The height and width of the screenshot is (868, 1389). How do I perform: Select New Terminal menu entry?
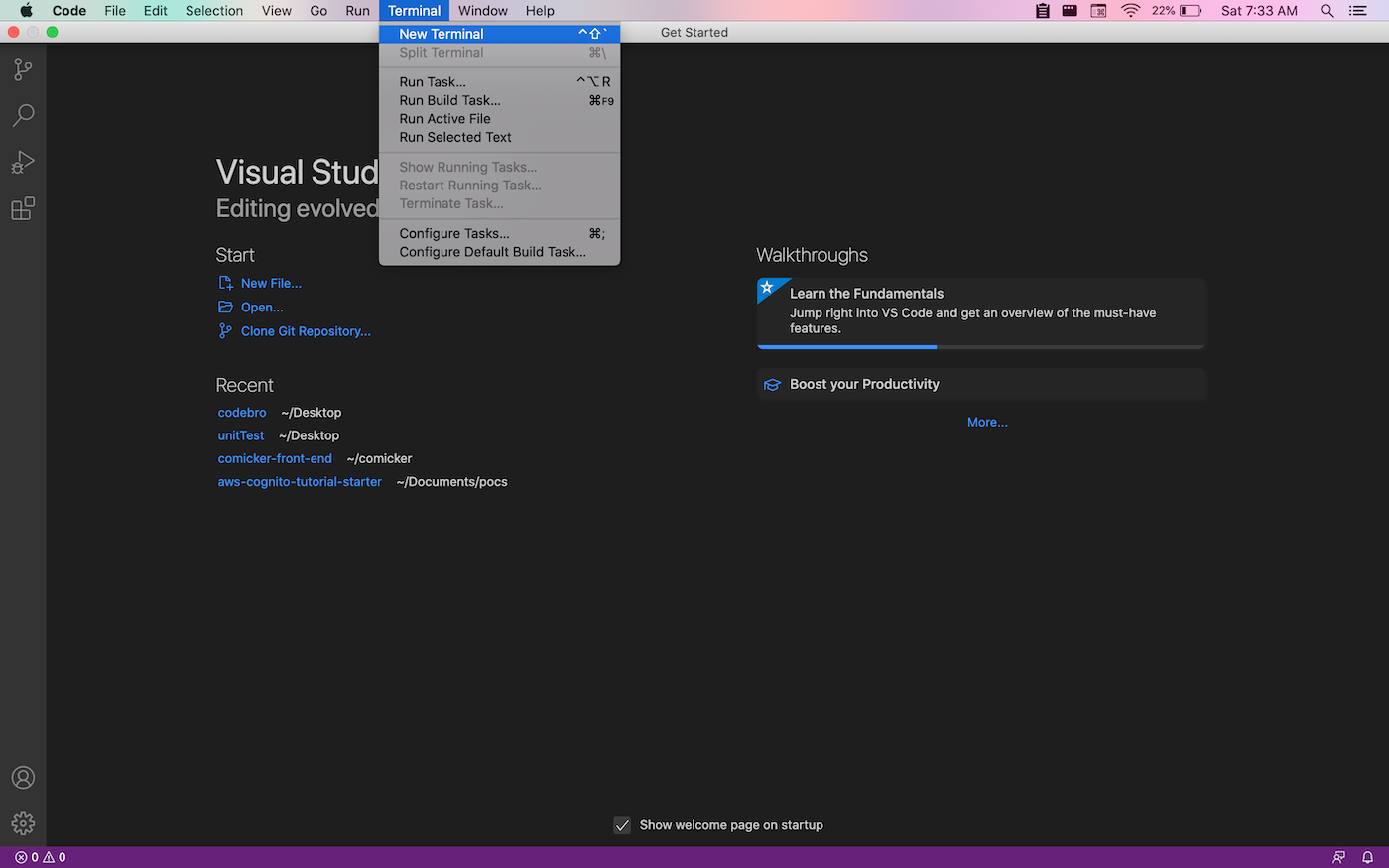pyautogui.click(x=500, y=34)
